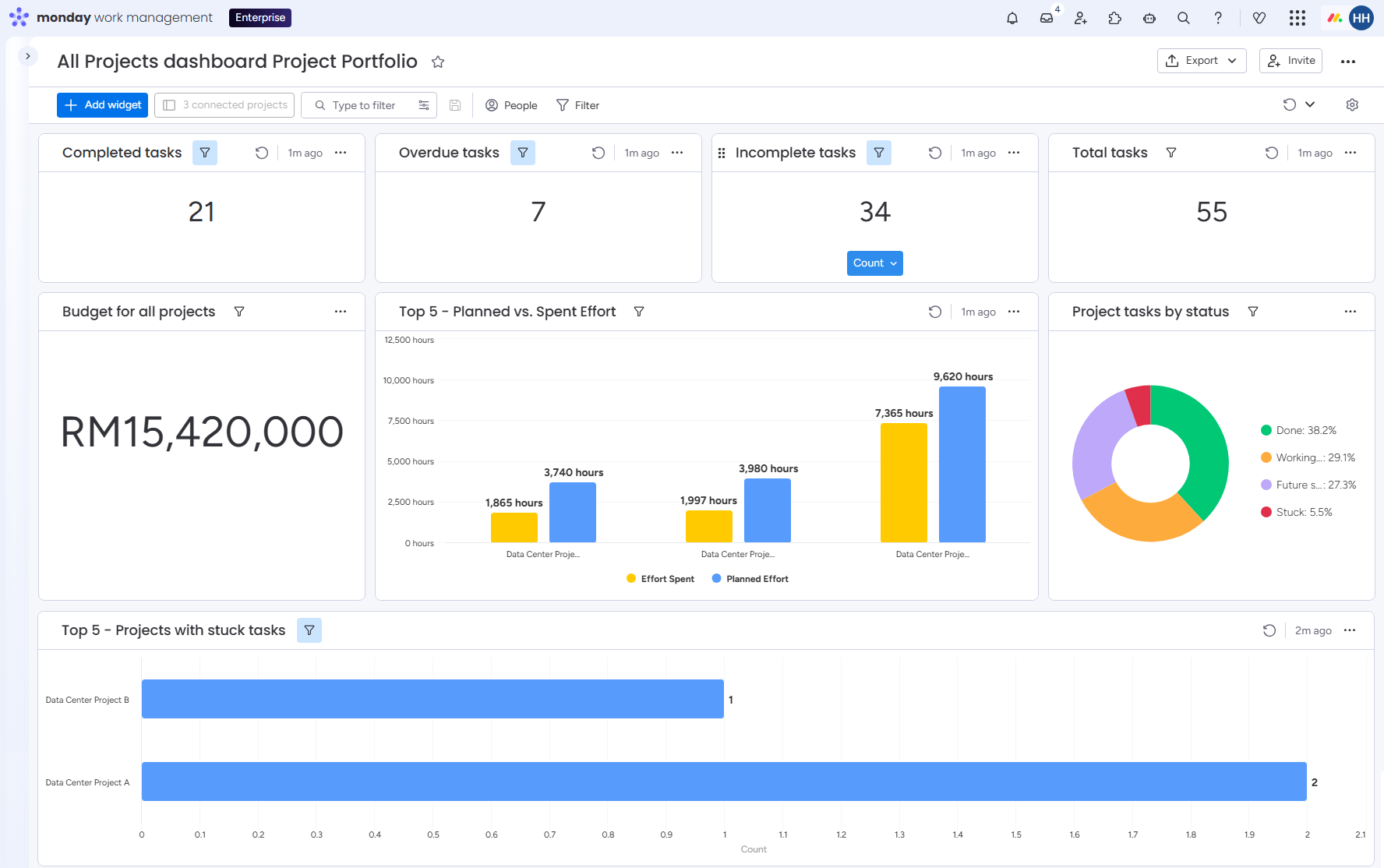Star the dashboard as favorite
The image size is (1384, 868).
pos(438,62)
